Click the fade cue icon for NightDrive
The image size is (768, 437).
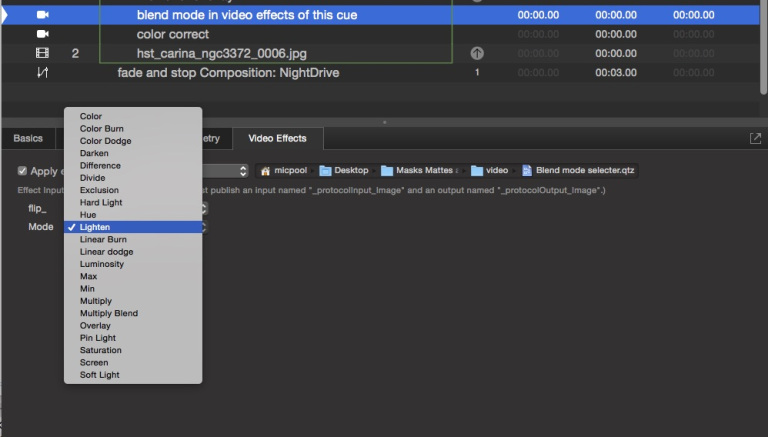42,73
